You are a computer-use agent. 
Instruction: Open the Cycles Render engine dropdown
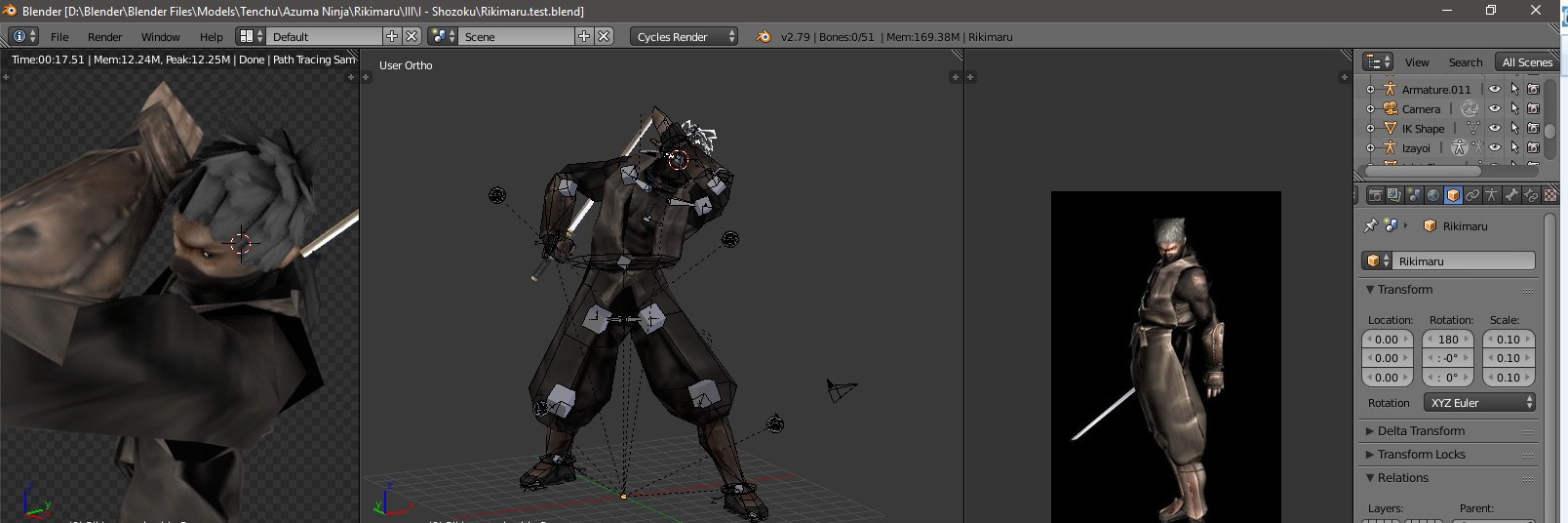685,36
